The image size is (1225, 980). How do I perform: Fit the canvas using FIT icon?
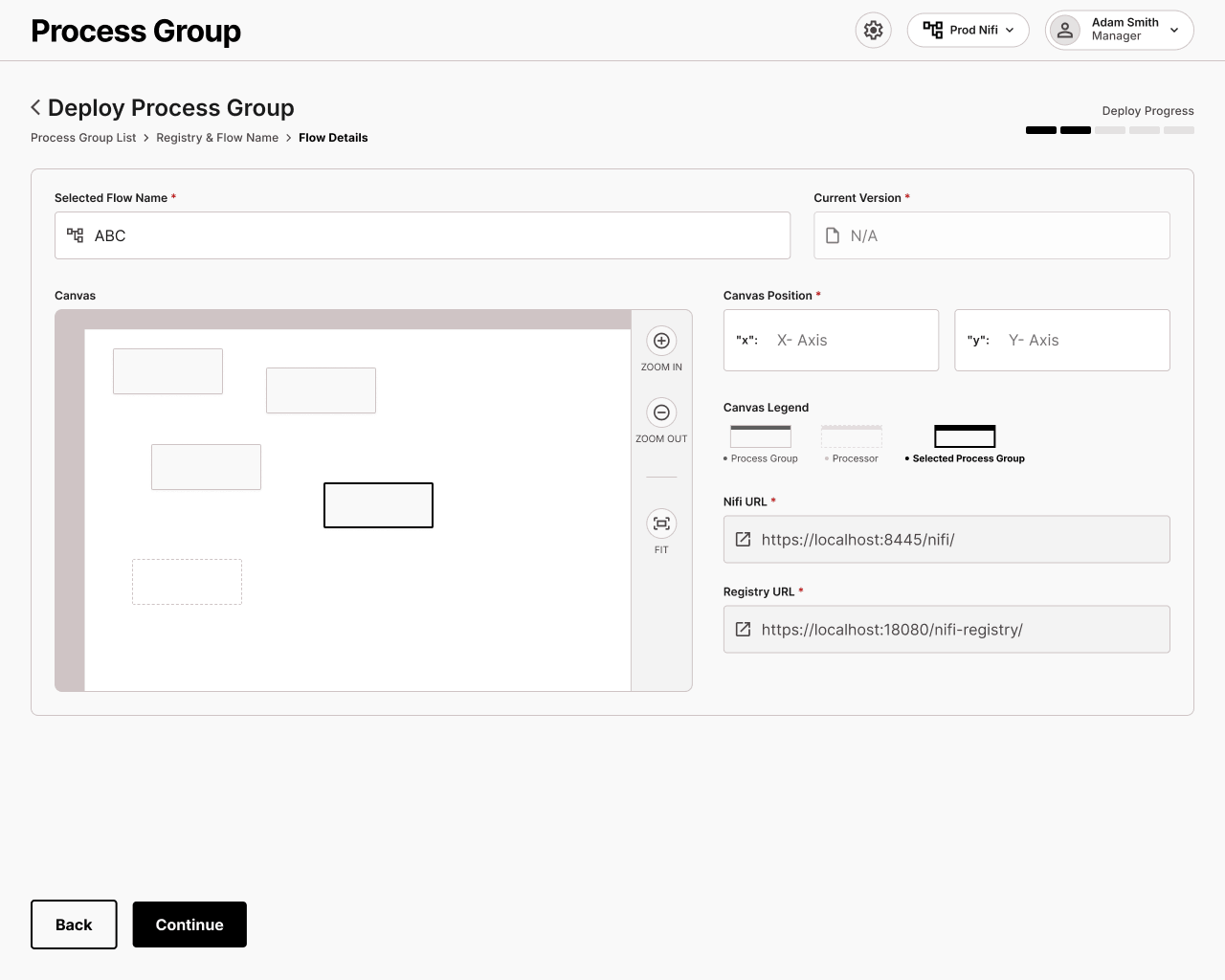pyautogui.click(x=661, y=523)
